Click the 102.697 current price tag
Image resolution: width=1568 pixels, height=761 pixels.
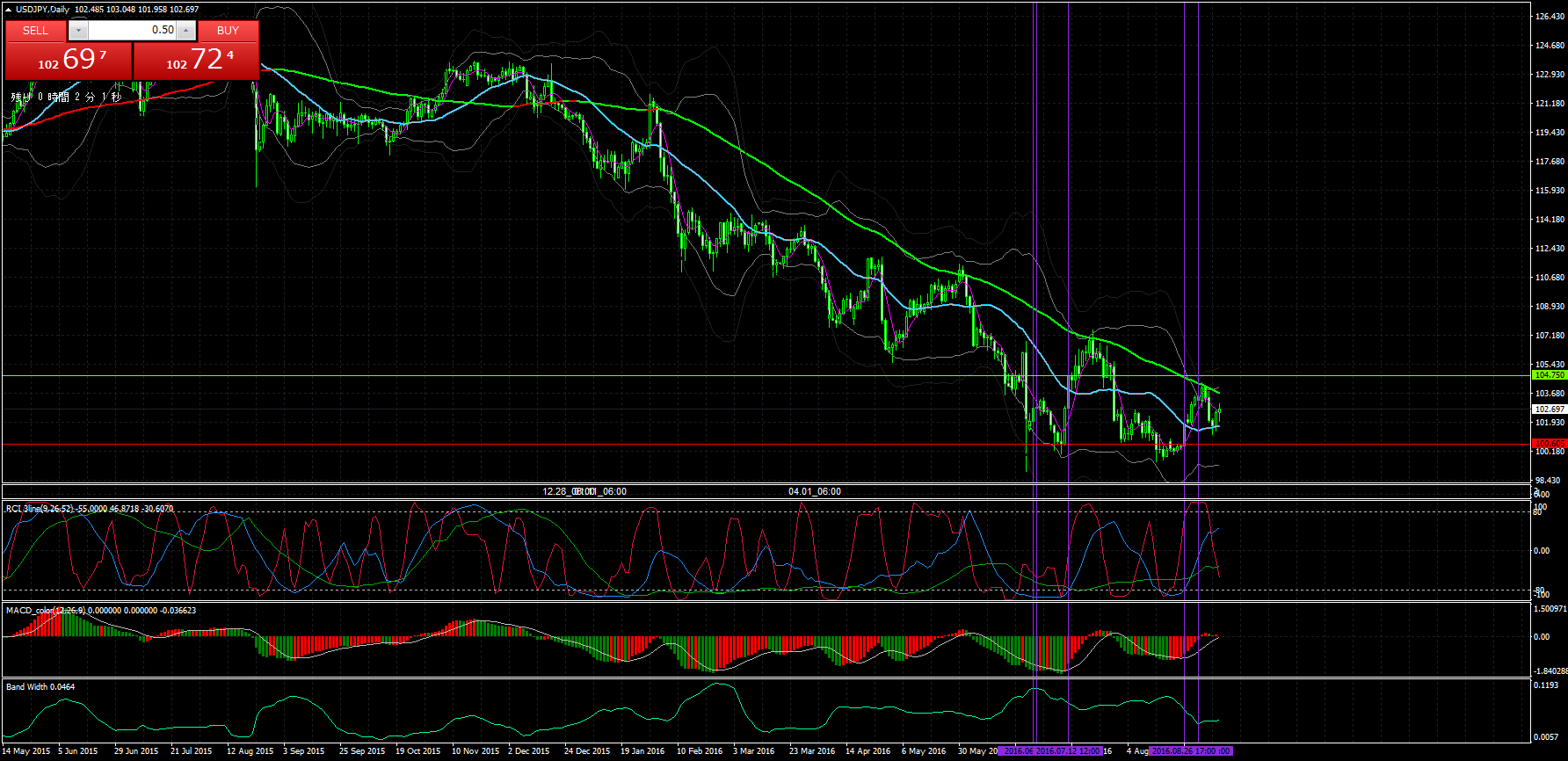point(1549,409)
